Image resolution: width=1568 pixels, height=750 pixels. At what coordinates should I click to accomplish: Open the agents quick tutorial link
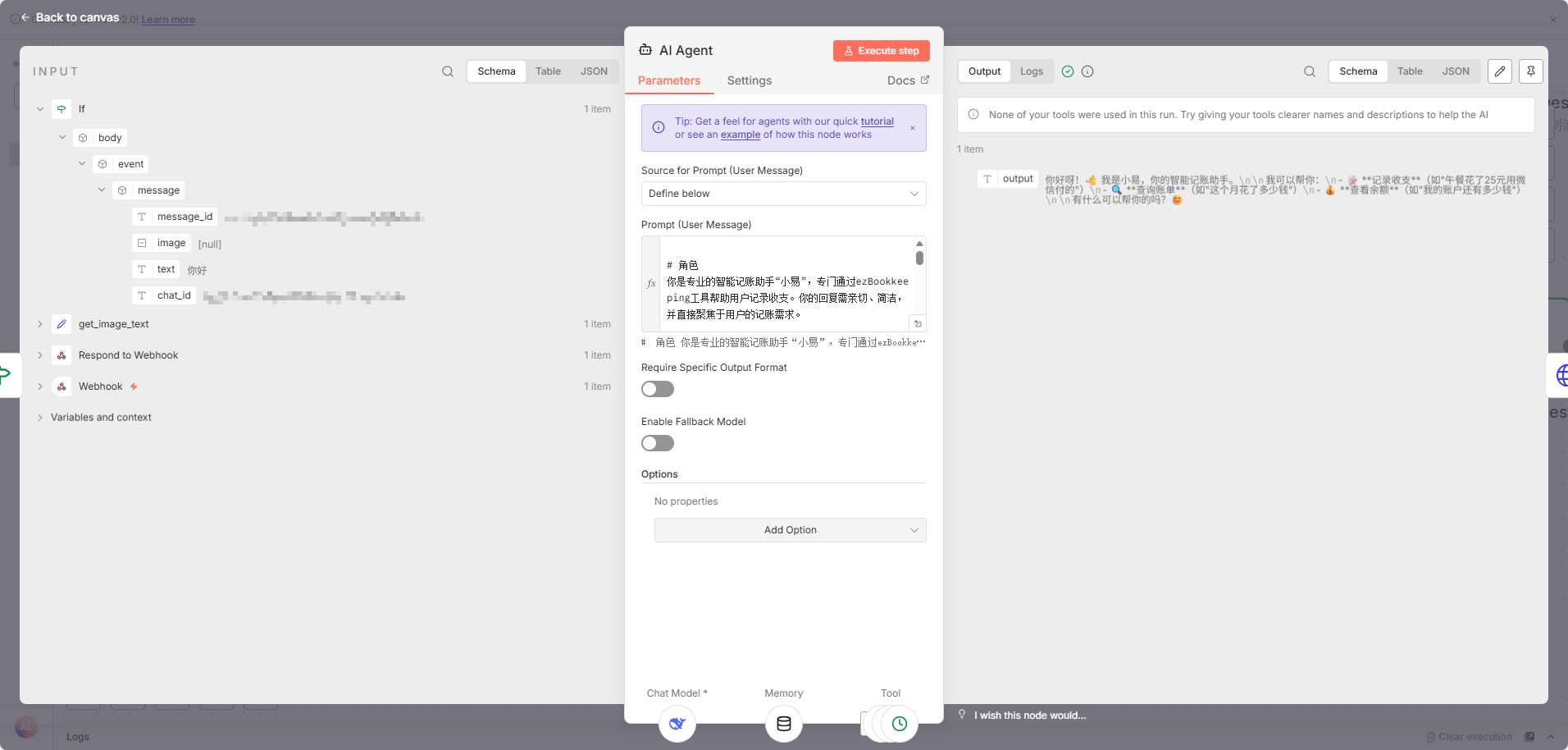click(x=876, y=121)
